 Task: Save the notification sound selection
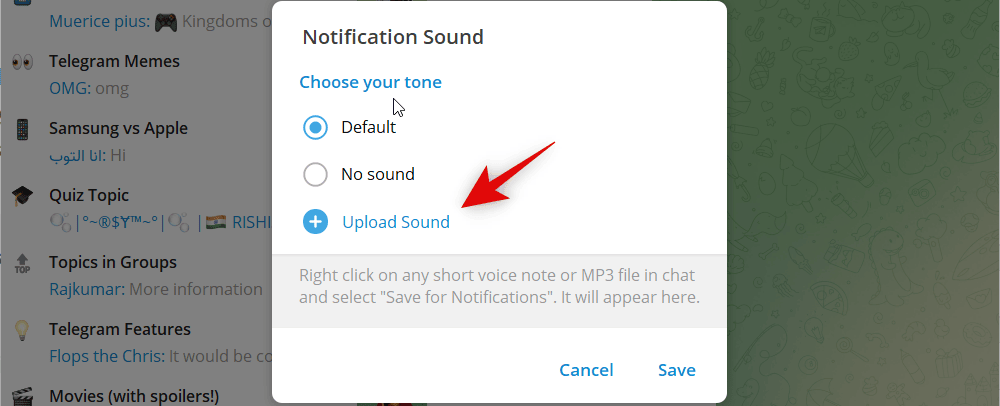(676, 370)
